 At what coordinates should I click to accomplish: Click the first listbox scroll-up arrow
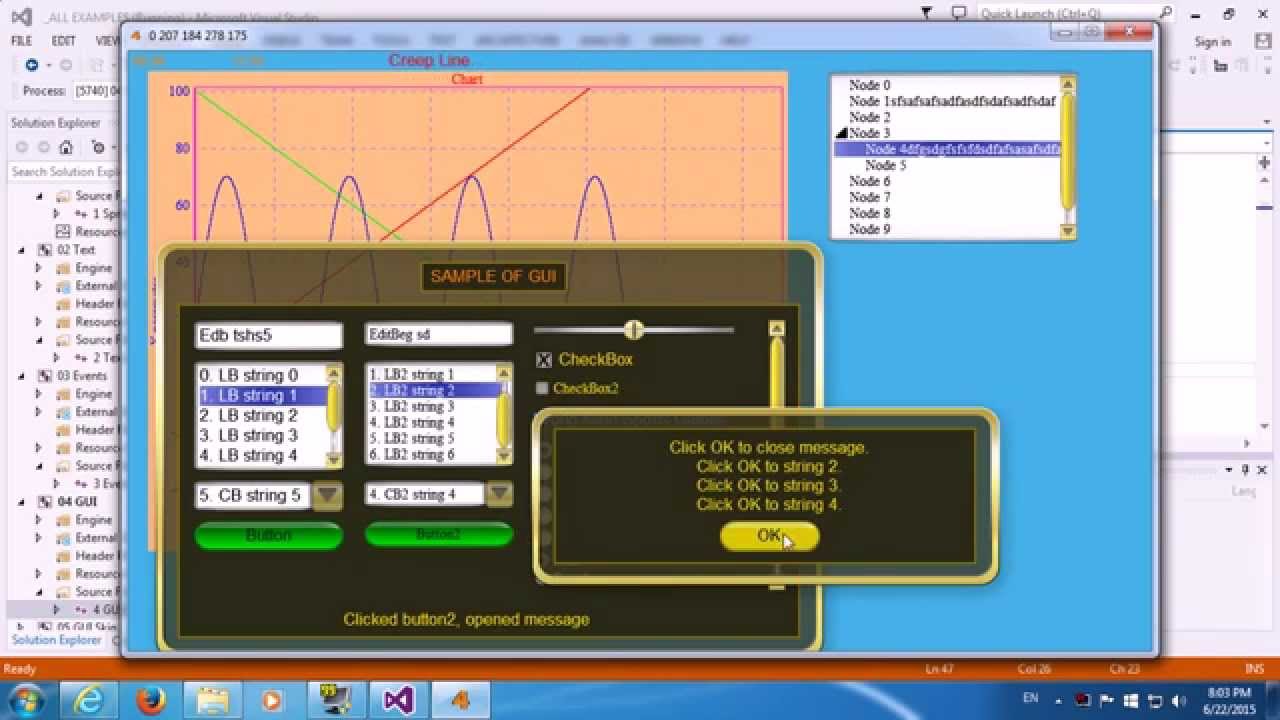[334, 373]
